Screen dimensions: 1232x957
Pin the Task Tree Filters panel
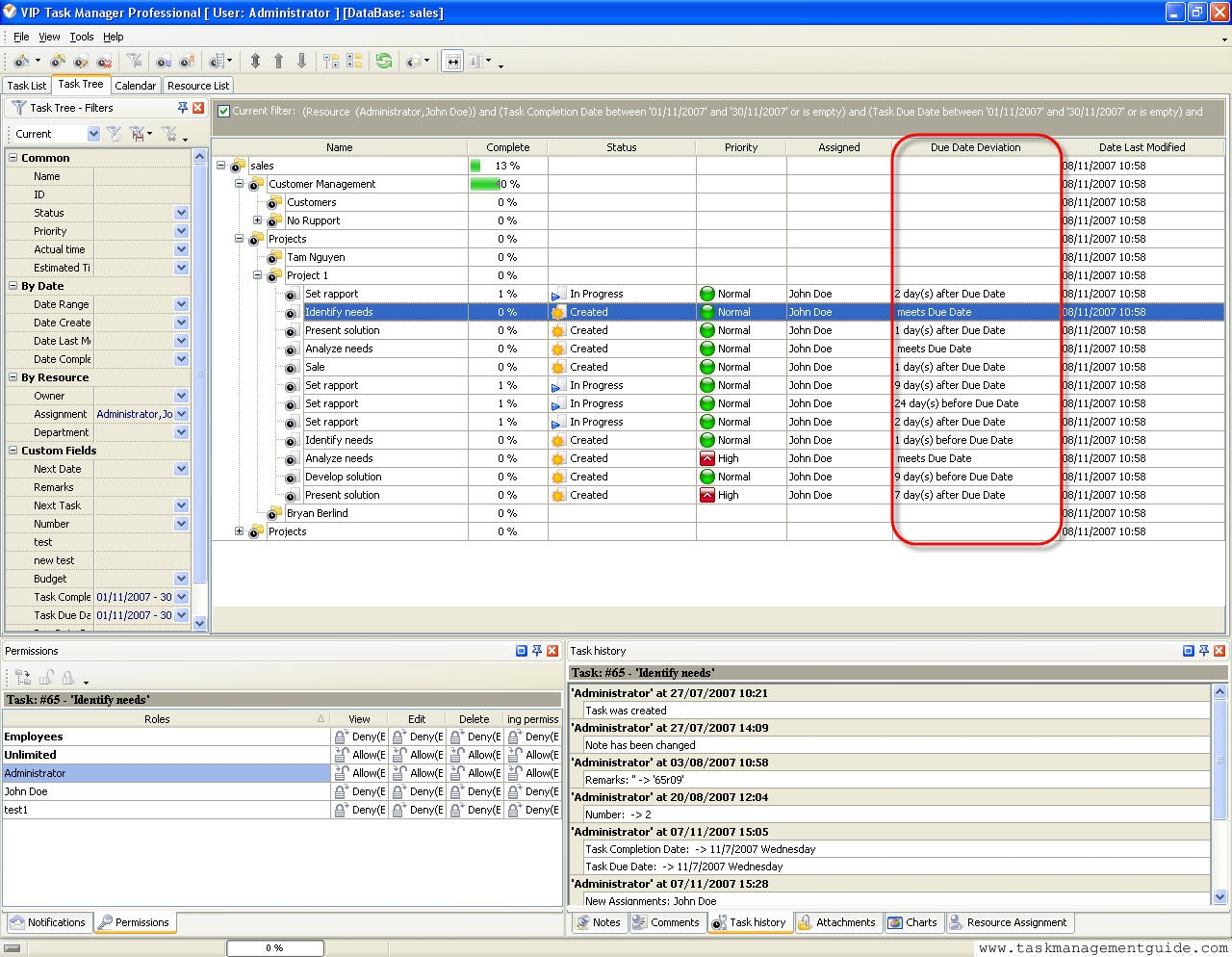(x=183, y=108)
